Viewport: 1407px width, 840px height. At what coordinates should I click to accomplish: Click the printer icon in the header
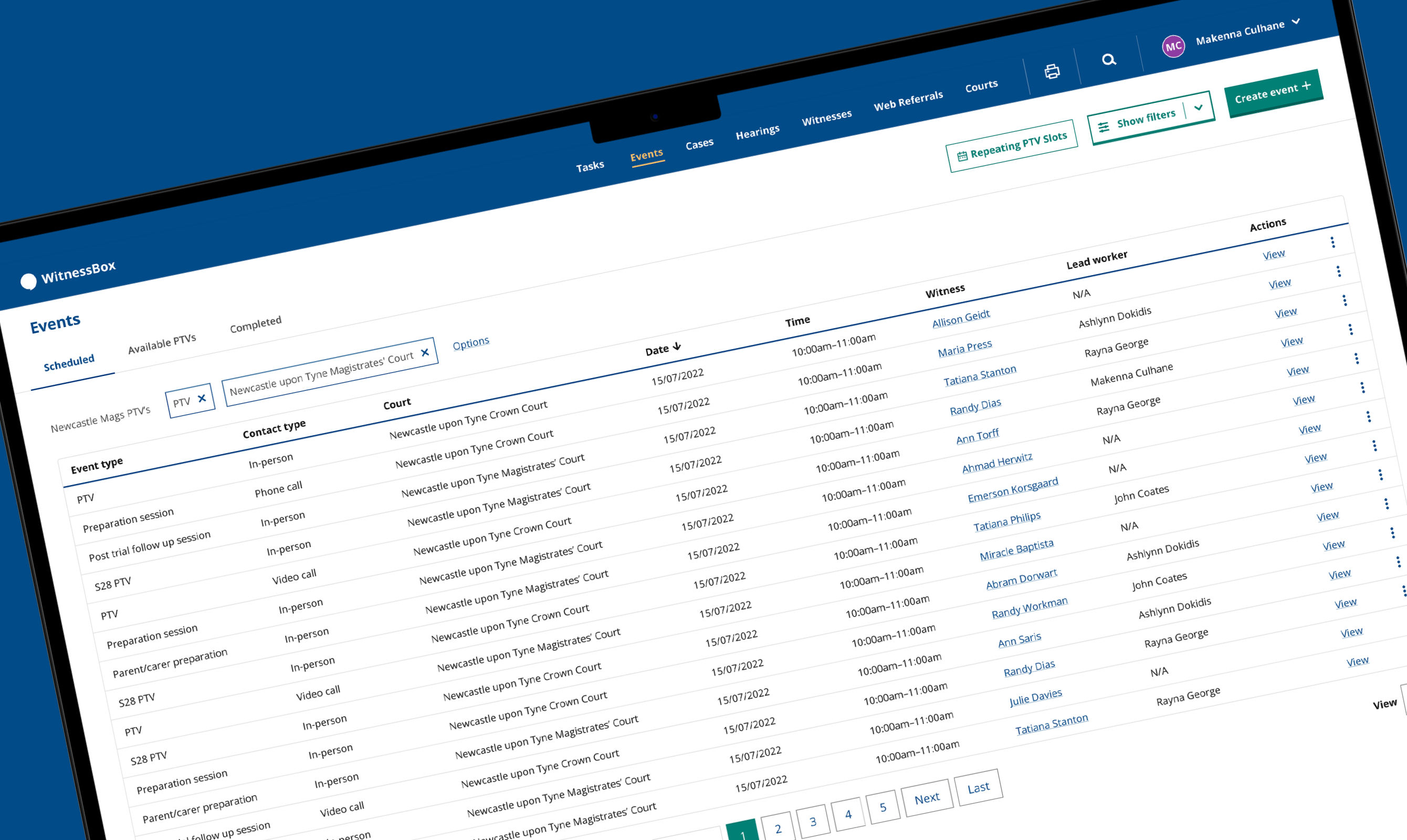point(1052,71)
